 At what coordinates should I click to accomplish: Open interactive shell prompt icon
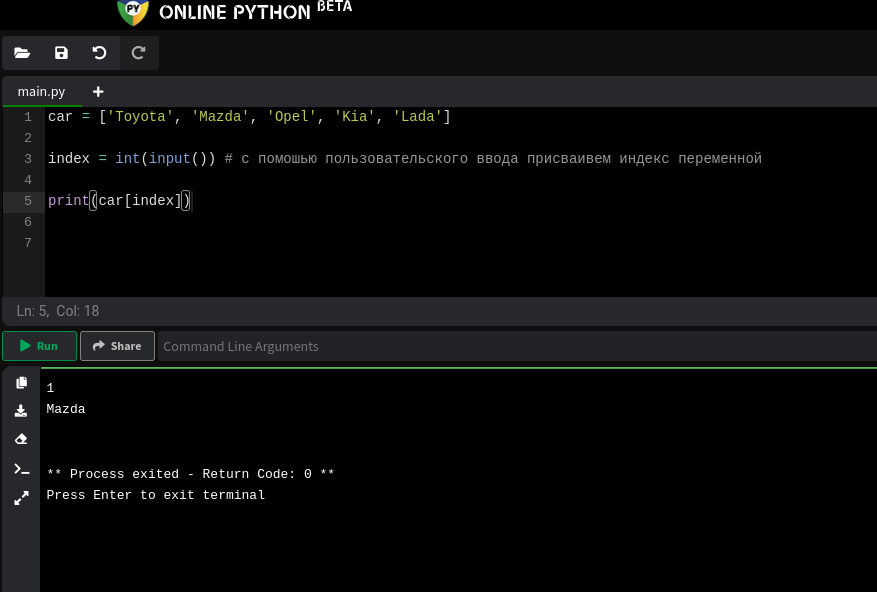click(x=21, y=469)
